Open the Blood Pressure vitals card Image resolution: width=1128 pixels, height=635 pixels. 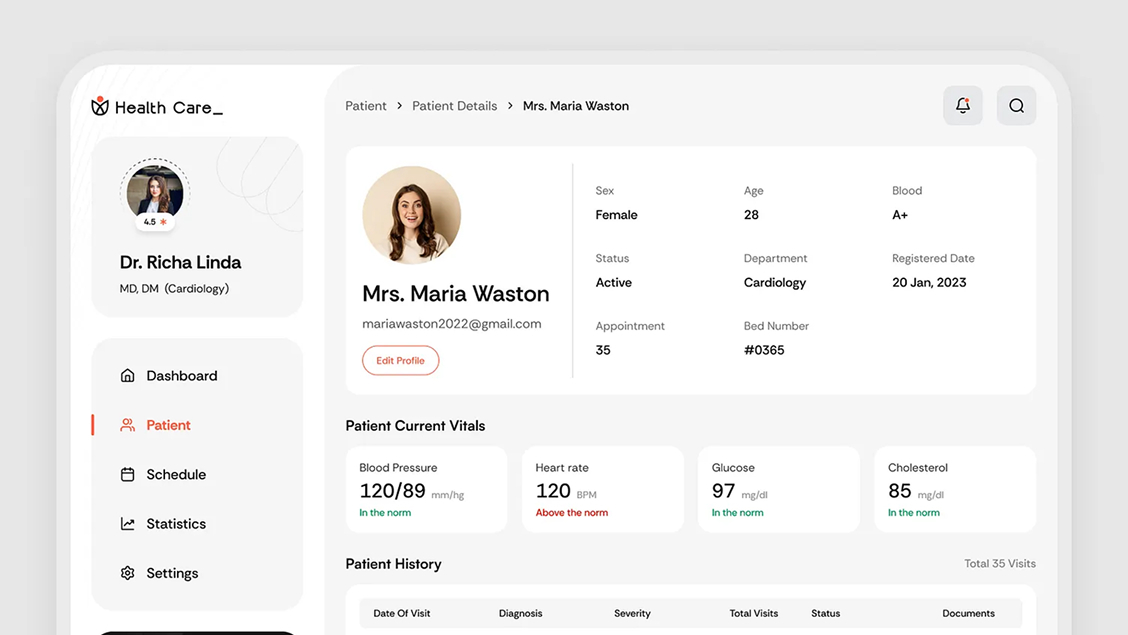click(x=427, y=489)
